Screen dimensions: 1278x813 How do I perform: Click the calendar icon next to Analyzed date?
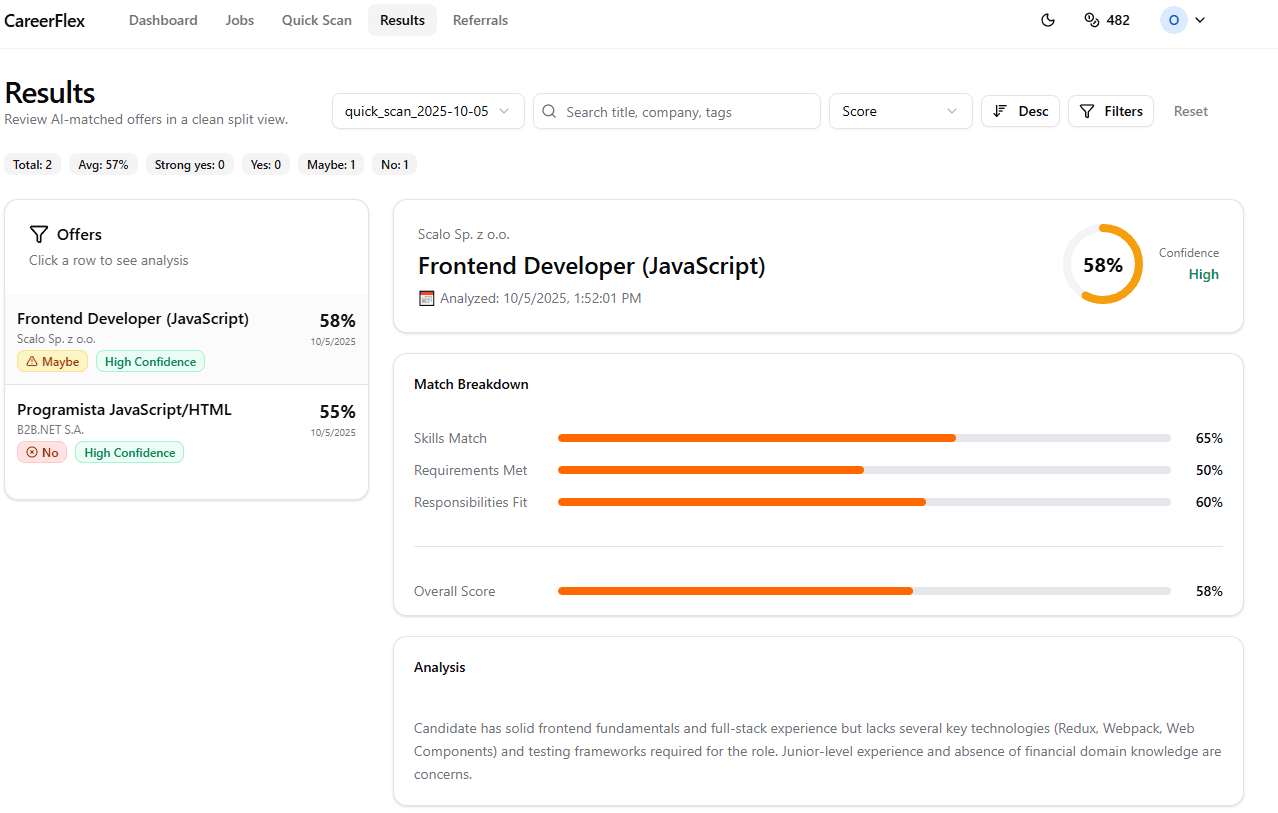pos(426,297)
